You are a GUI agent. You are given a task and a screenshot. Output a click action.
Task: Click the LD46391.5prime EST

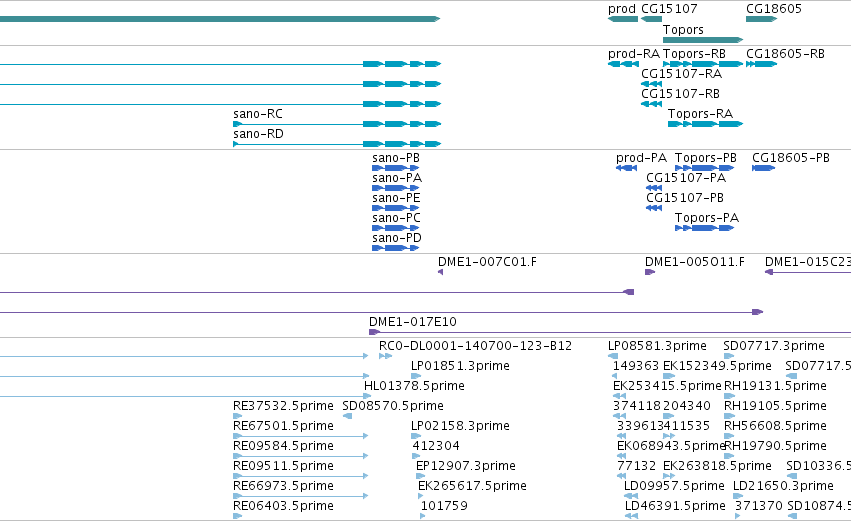631,517
